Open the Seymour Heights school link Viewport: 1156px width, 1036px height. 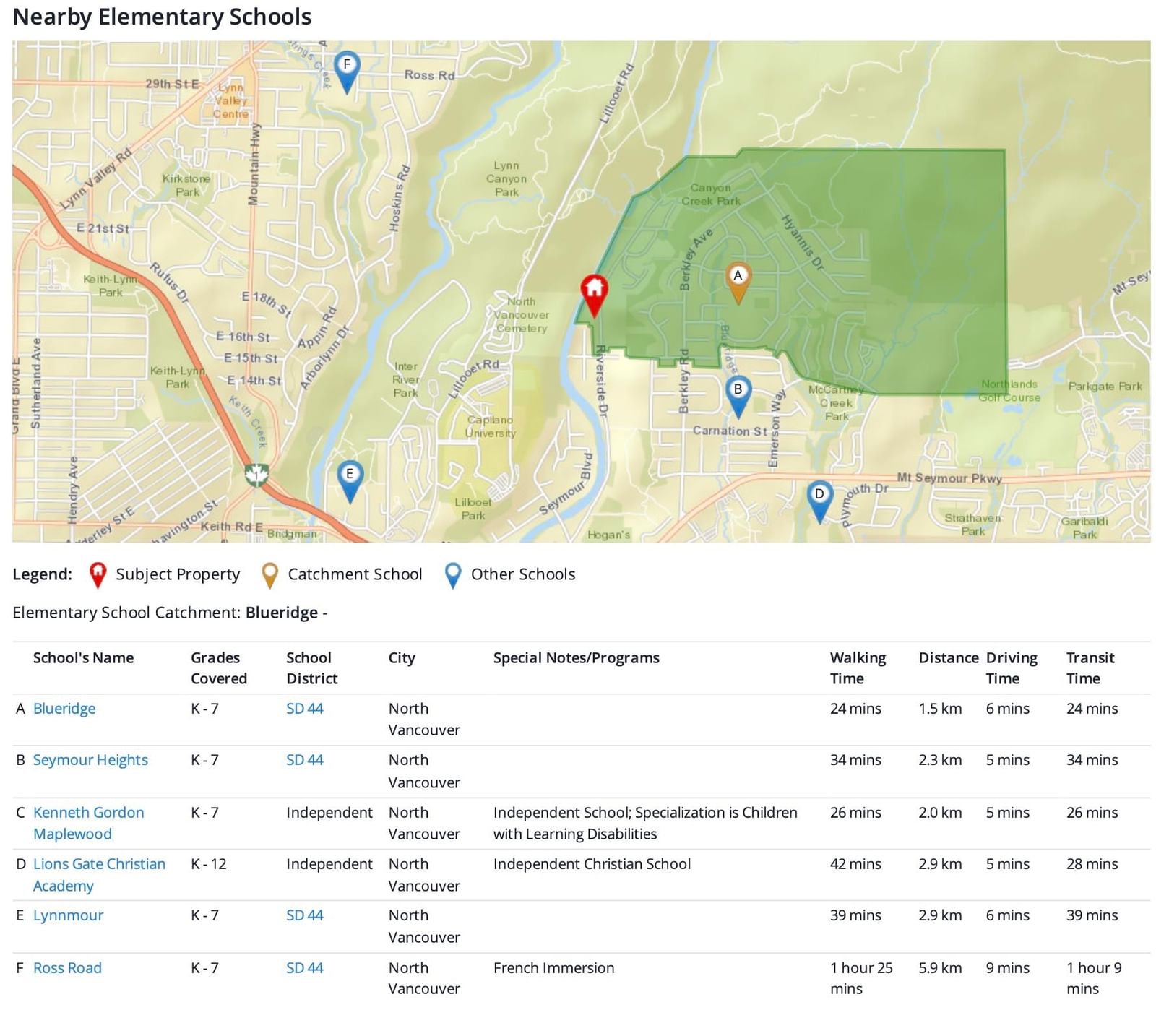[x=90, y=760]
